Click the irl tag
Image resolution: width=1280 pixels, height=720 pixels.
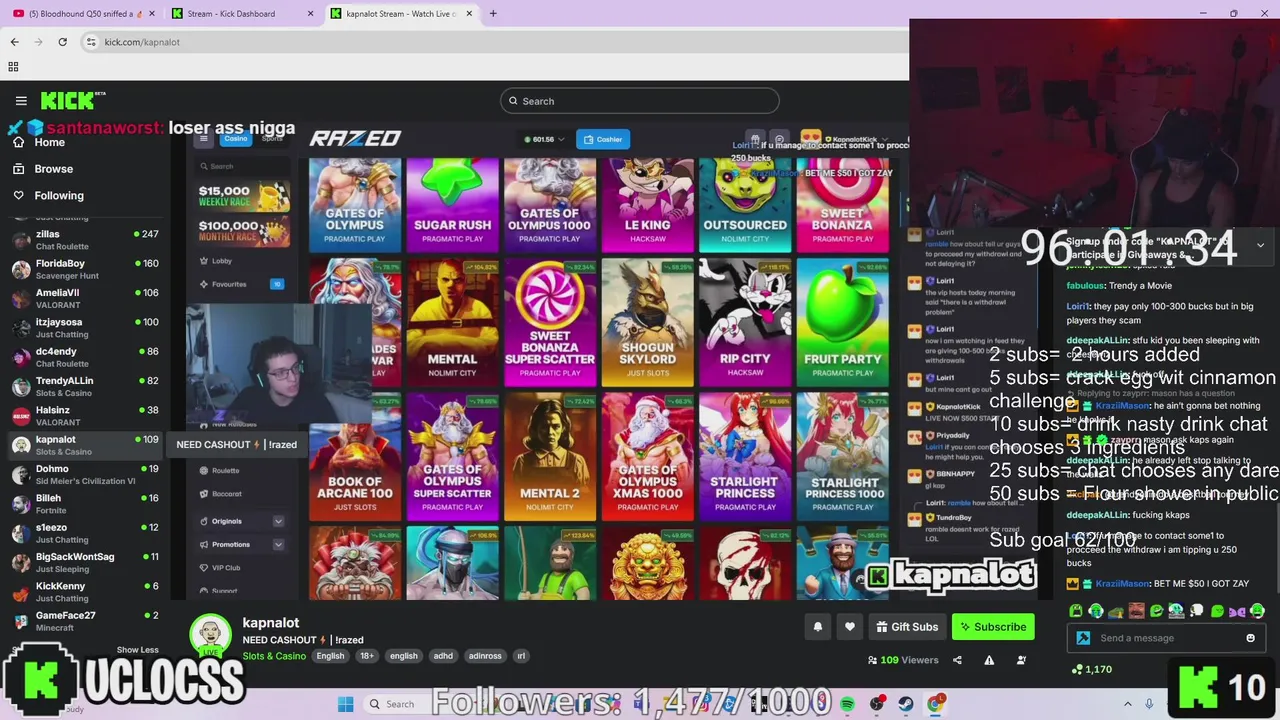520,656
